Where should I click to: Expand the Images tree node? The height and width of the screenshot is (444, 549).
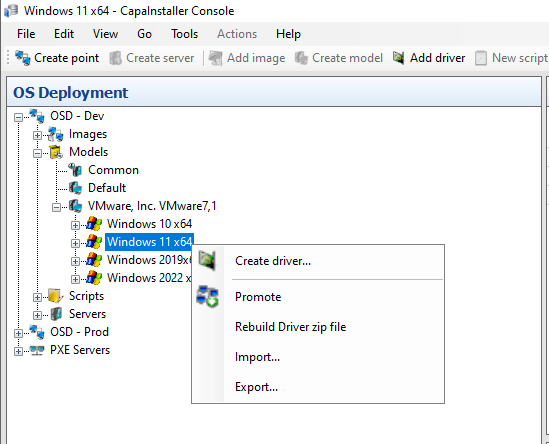(37, 135)
